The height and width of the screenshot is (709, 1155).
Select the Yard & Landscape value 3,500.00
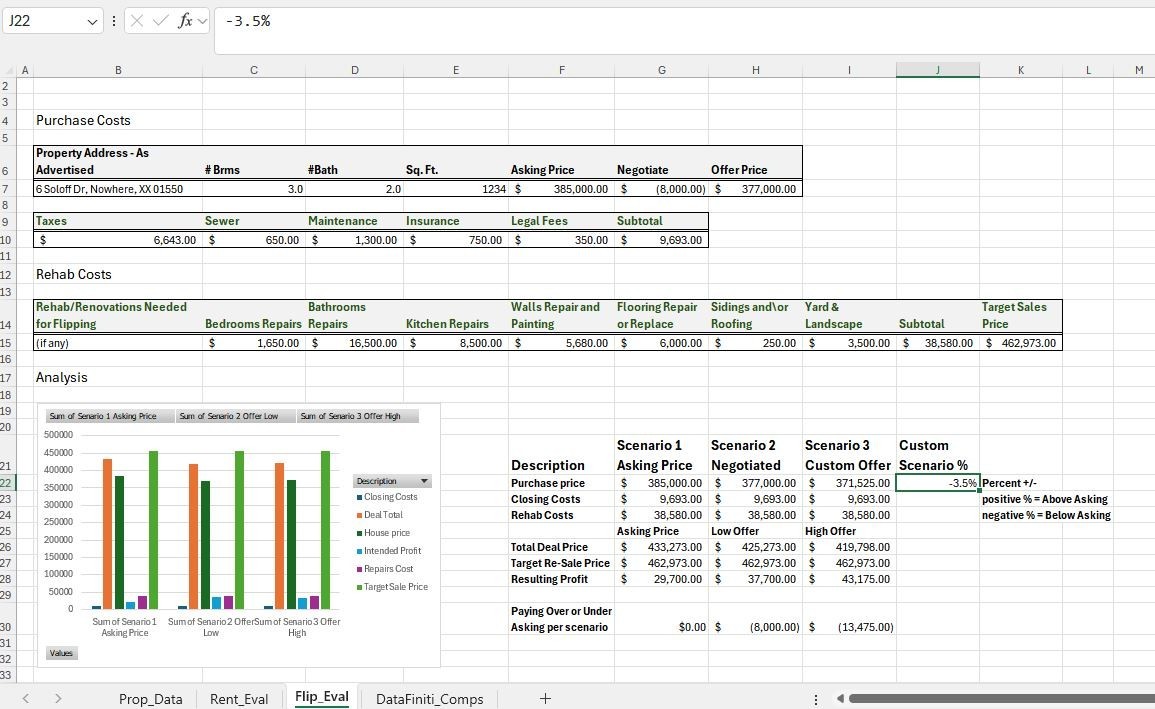pyautogui.click(x=849, y=343)
